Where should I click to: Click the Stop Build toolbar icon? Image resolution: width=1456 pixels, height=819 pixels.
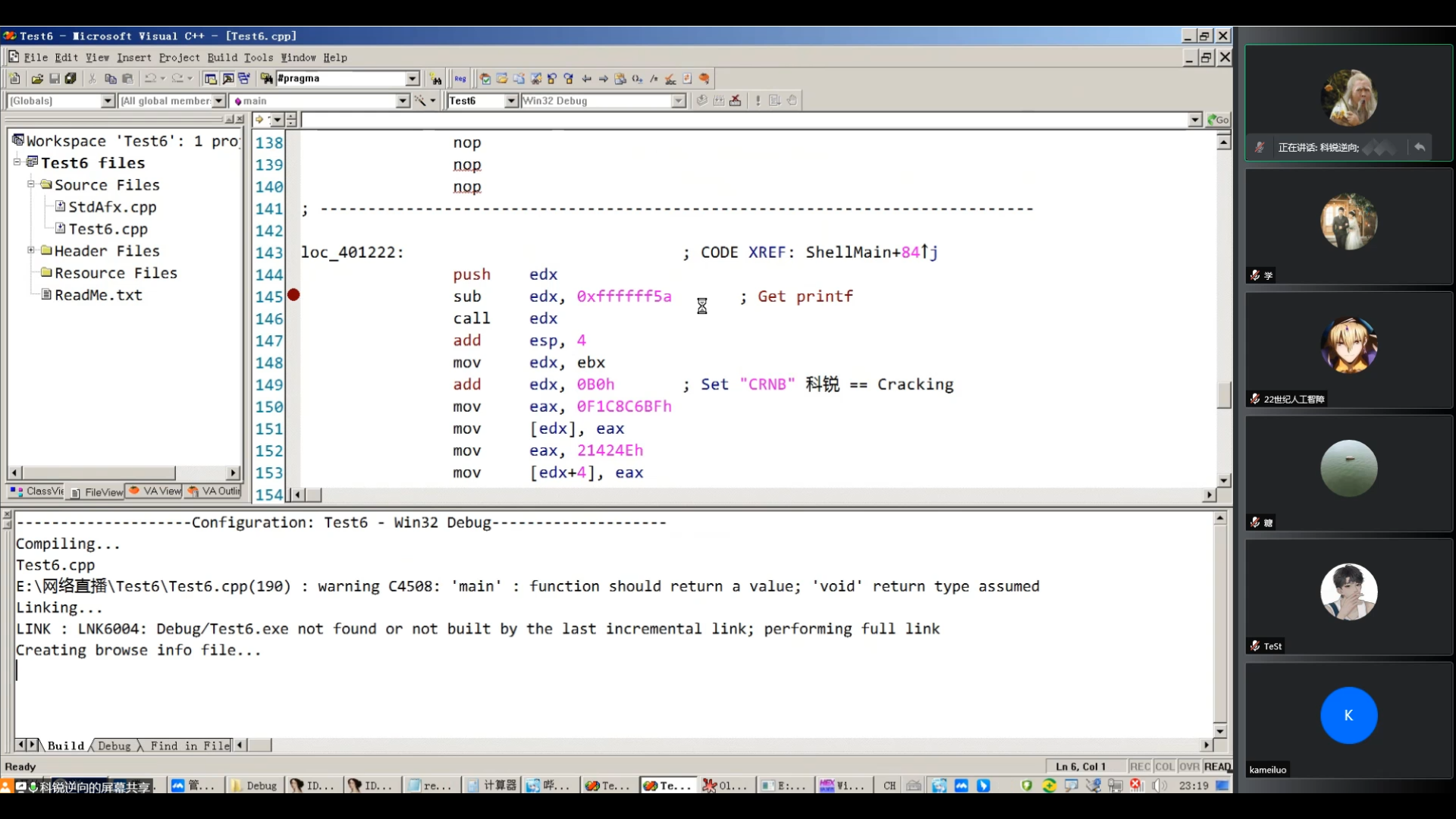click(736, 101)
